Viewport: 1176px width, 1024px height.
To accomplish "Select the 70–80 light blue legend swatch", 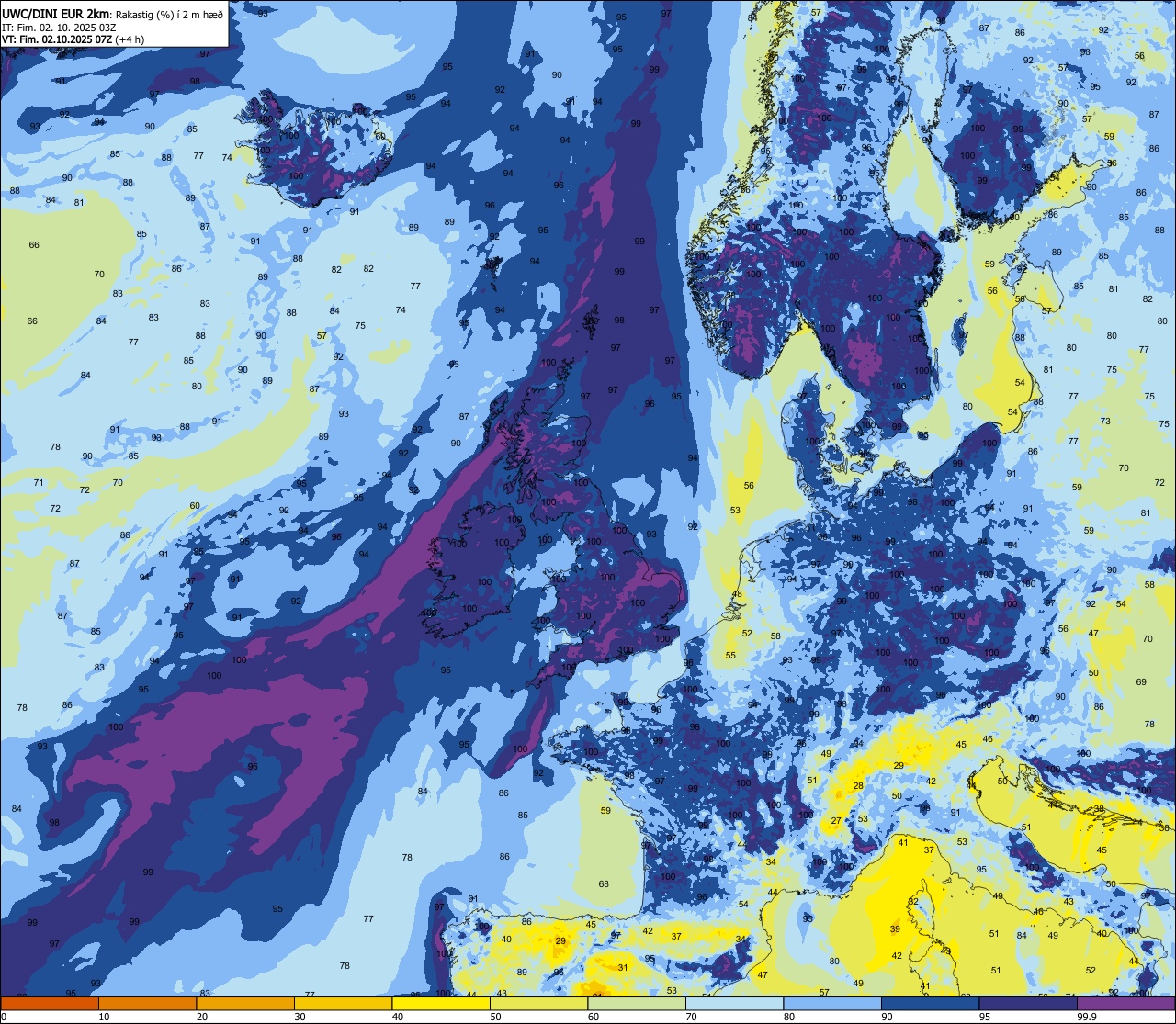I will click(734, 1003).
